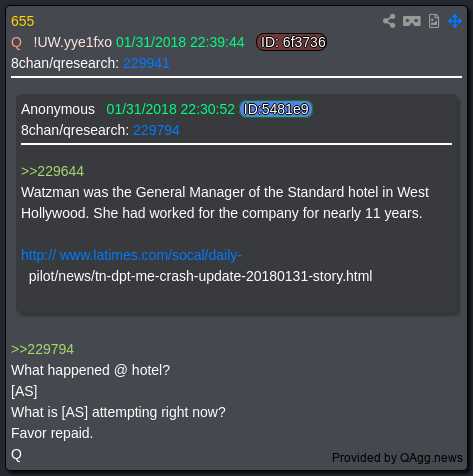The image size is (473, 476).
Task: Click the pilot/news story.html URL text
Action: click(200, 276)
